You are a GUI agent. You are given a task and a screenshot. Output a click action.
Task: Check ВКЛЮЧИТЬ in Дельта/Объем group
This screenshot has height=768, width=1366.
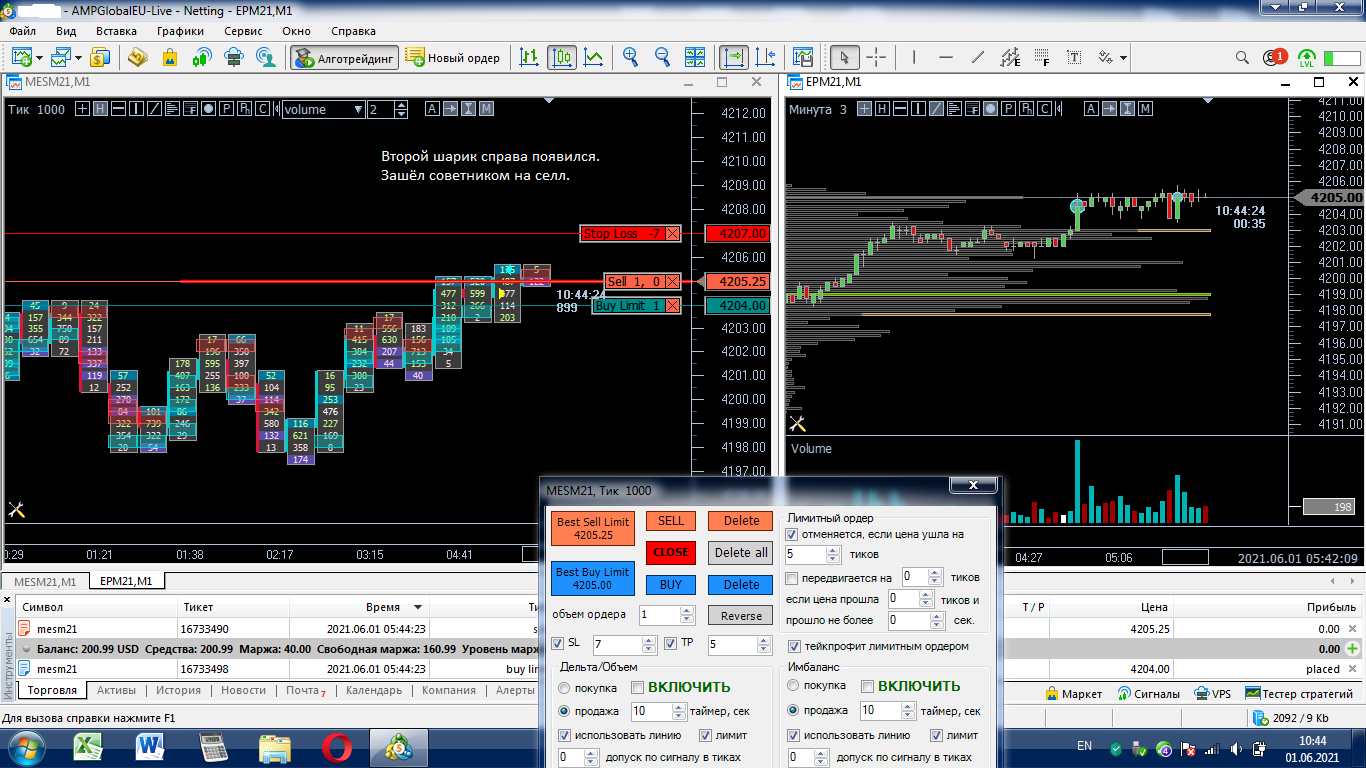point(637,687)
